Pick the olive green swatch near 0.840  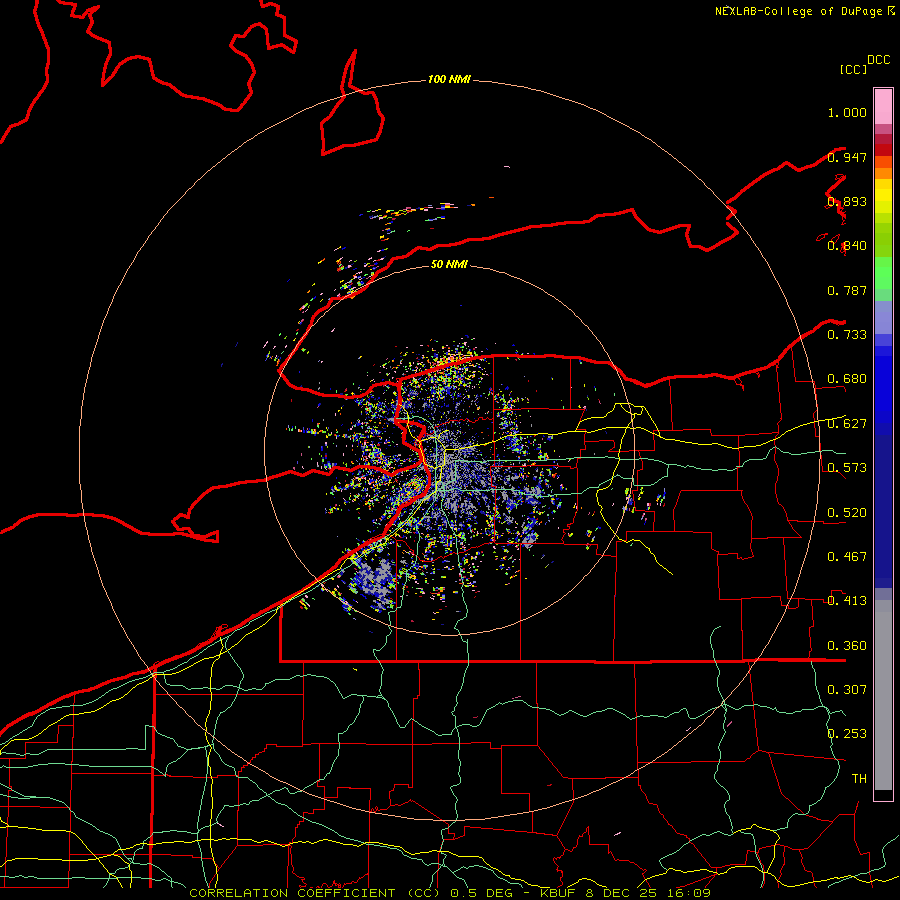pyautogui.click(x=883, y=239)
